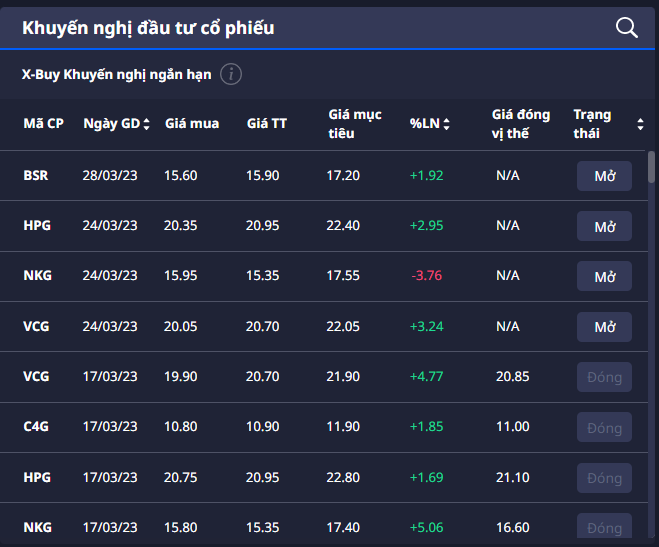659x547 pixels.
Task: Click Mở button for NKG 24/03/23 row
Action: (604, 276)
